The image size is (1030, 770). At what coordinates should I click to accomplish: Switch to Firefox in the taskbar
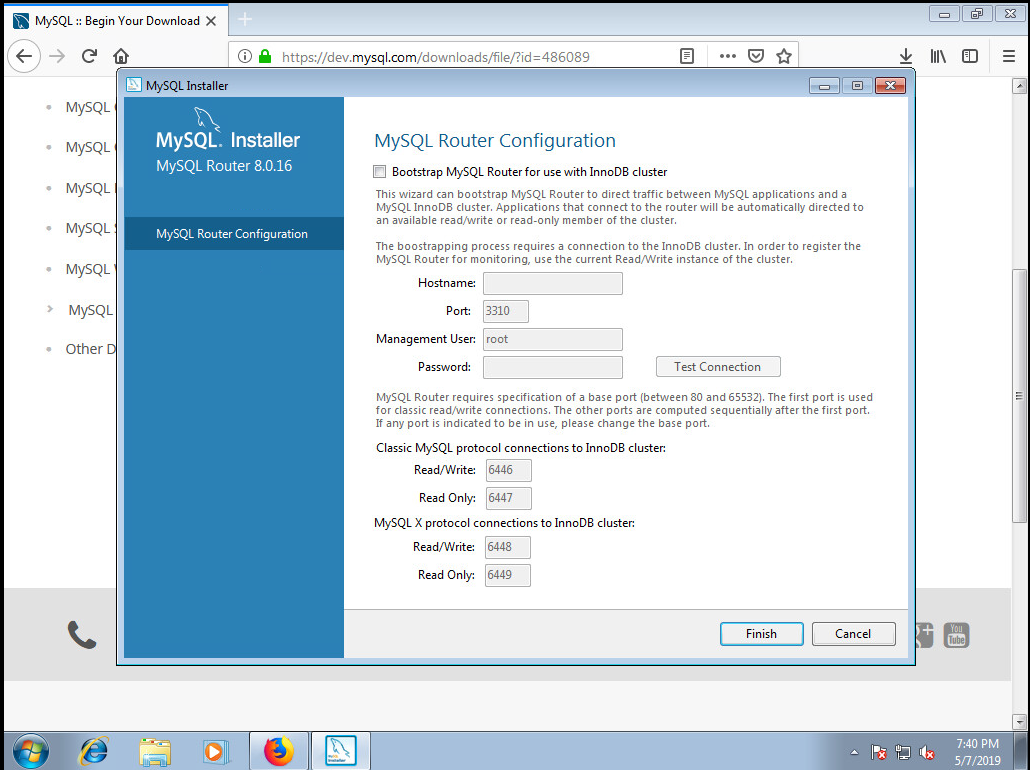pos(279,750)
